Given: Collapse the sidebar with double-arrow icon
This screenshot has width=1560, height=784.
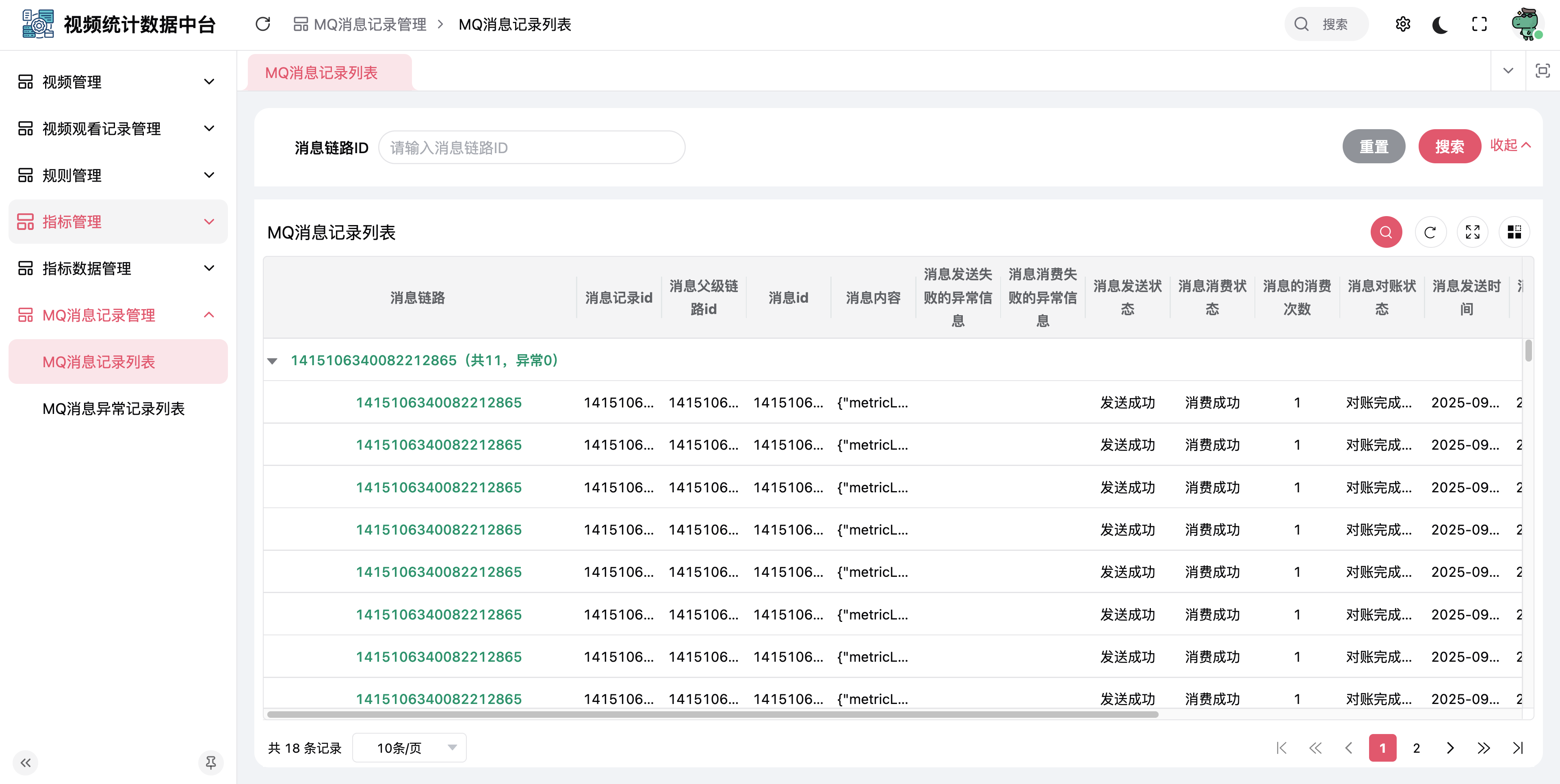Looking at the screenshot, I should coord(26,762).
